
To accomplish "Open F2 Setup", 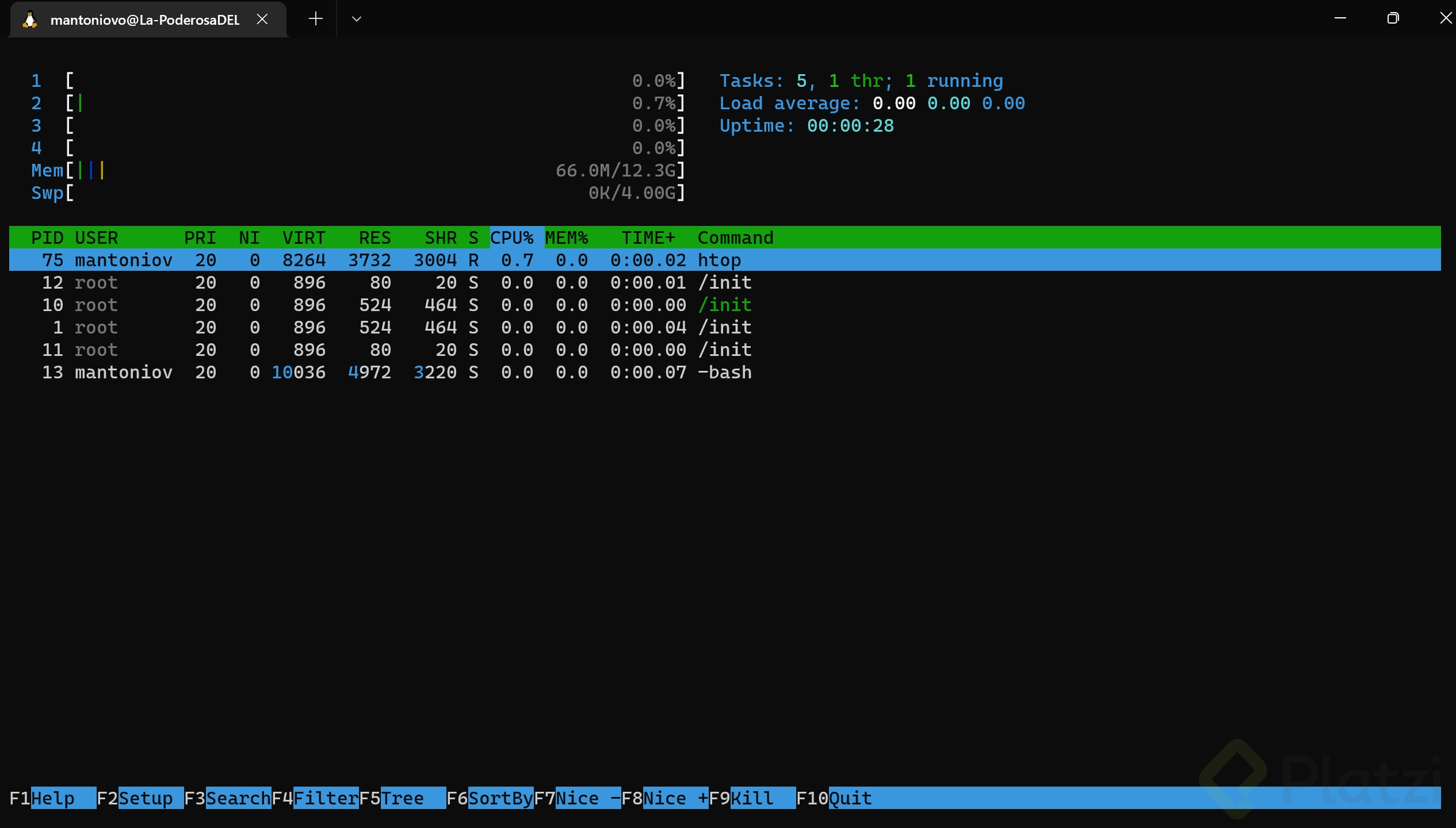I will pos(140,798).
